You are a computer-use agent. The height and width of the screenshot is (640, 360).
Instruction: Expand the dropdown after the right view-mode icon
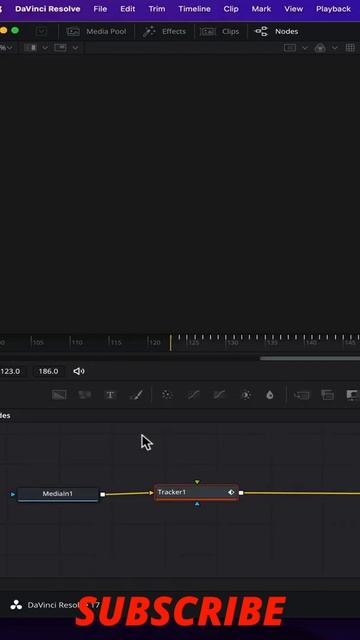304,48
